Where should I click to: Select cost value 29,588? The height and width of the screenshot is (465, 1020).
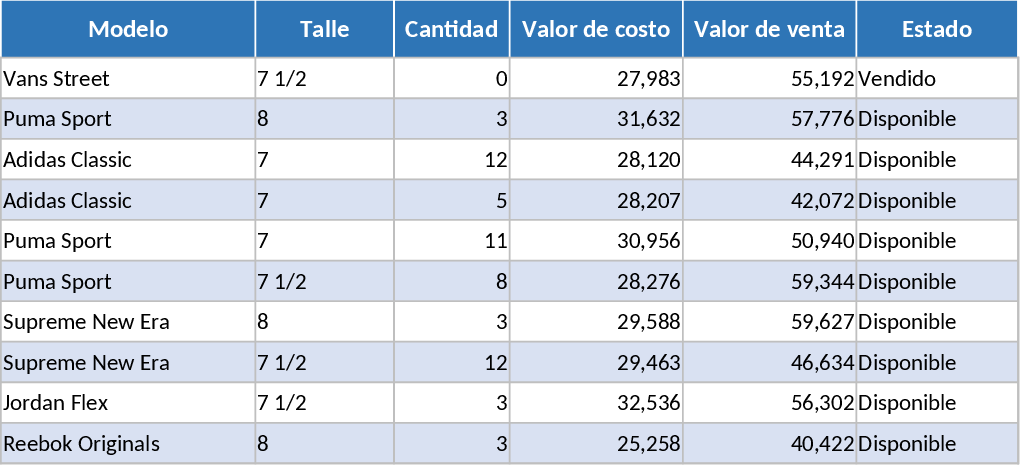(649, 322)
